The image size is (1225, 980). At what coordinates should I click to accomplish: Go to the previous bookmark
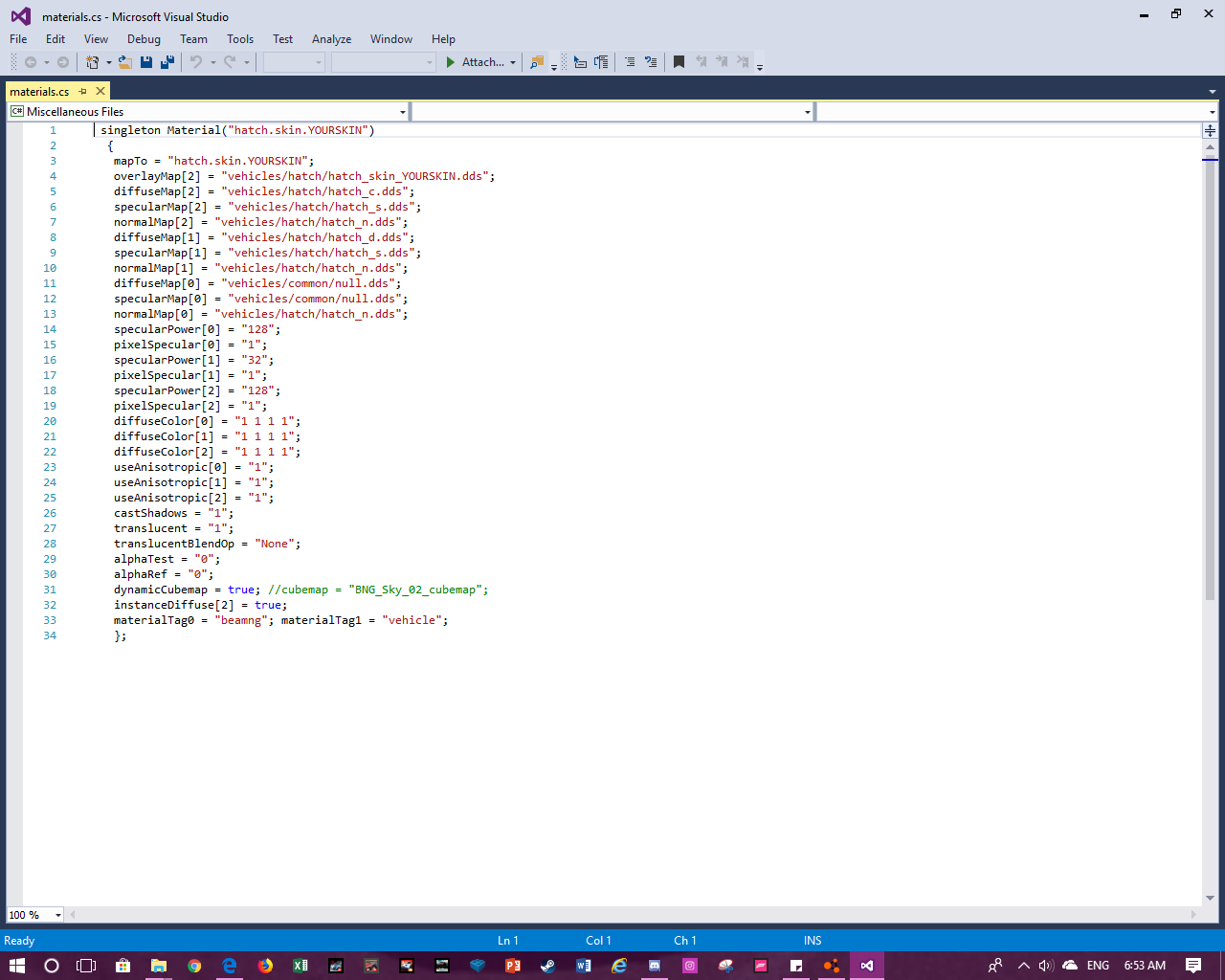(701, 62)
